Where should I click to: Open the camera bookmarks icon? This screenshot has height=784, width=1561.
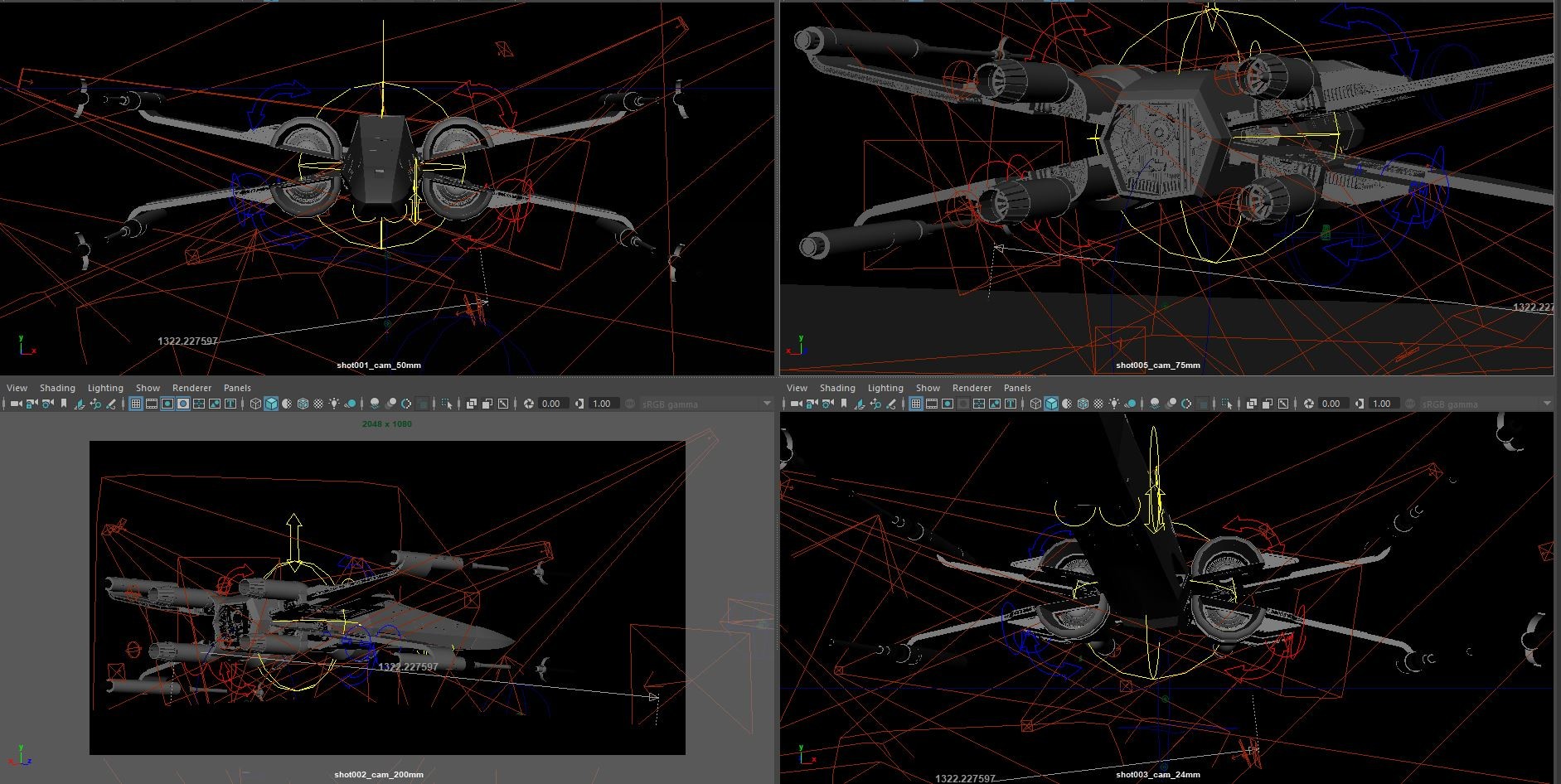(x=63, y=404)
